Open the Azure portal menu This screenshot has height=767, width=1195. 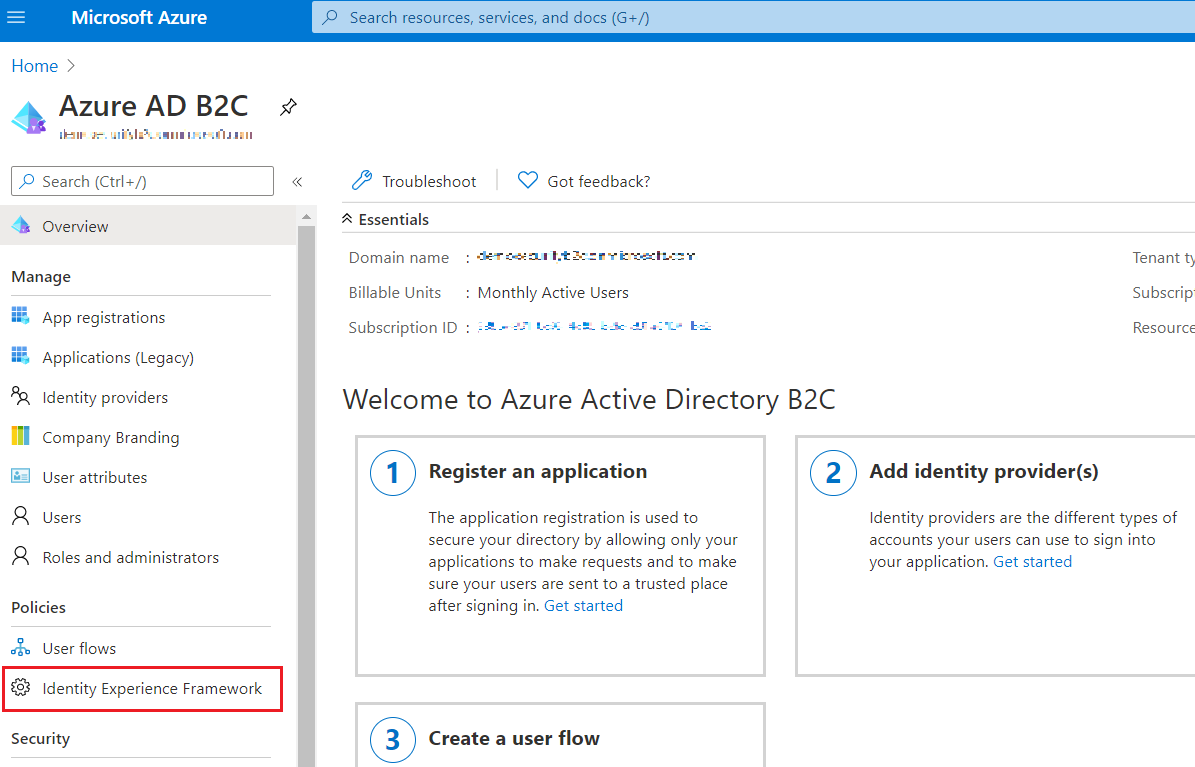tap(16, 16)
